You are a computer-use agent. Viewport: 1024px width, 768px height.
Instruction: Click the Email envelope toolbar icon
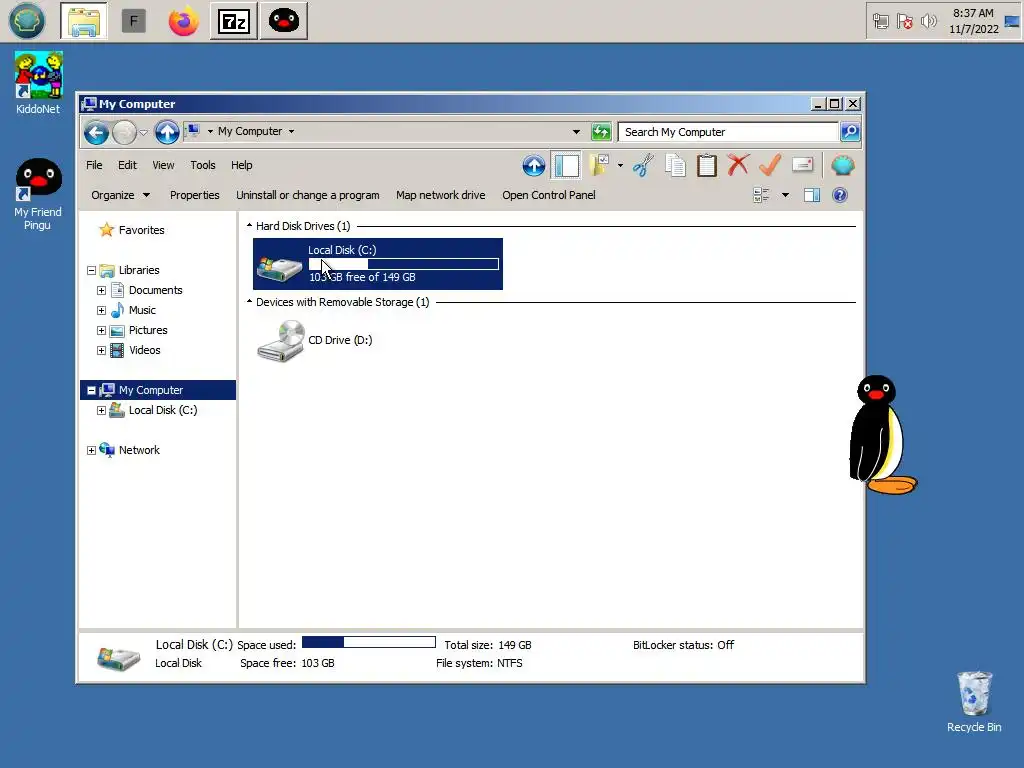click(803, 165)
